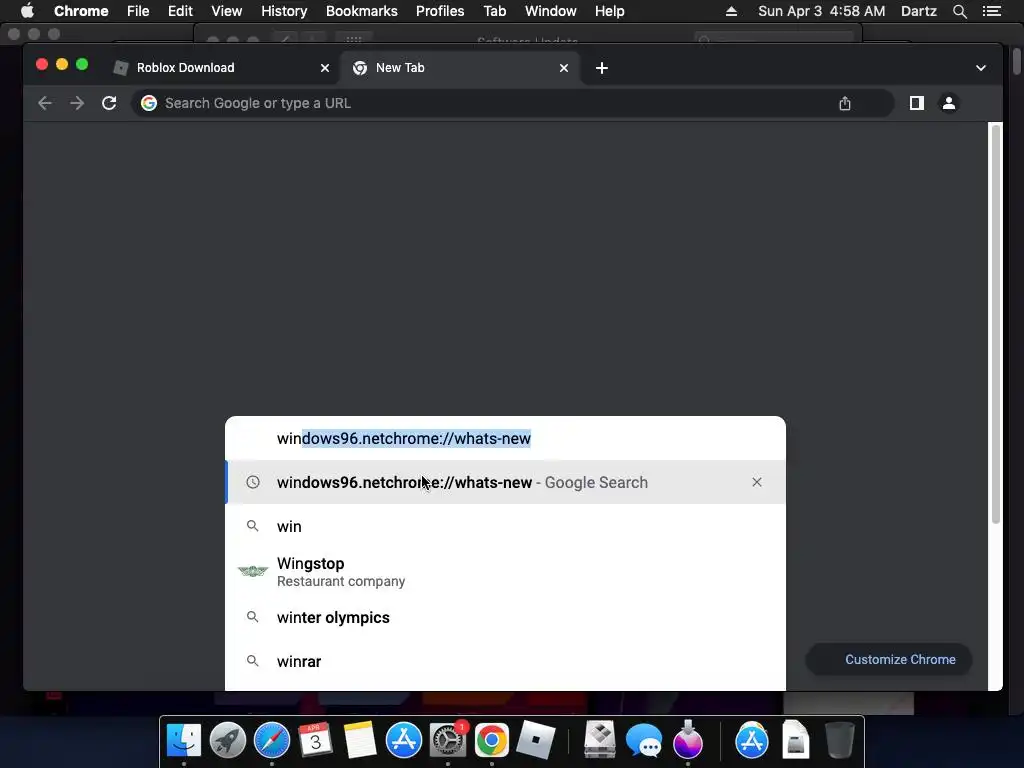Go forward using the Chrome forward arrow

tap(77, 103)
